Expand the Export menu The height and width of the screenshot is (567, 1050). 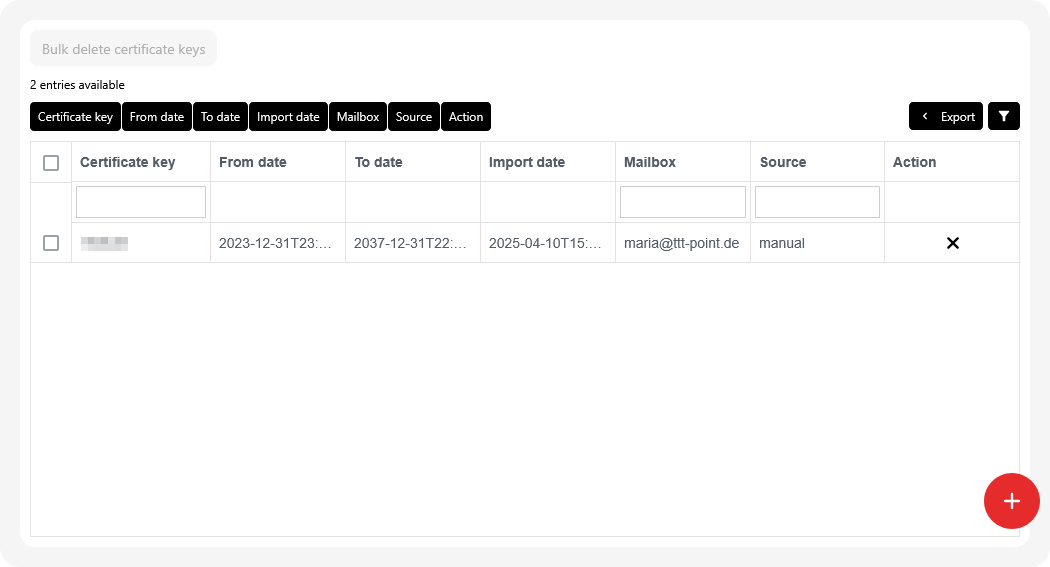click(946, 116)
